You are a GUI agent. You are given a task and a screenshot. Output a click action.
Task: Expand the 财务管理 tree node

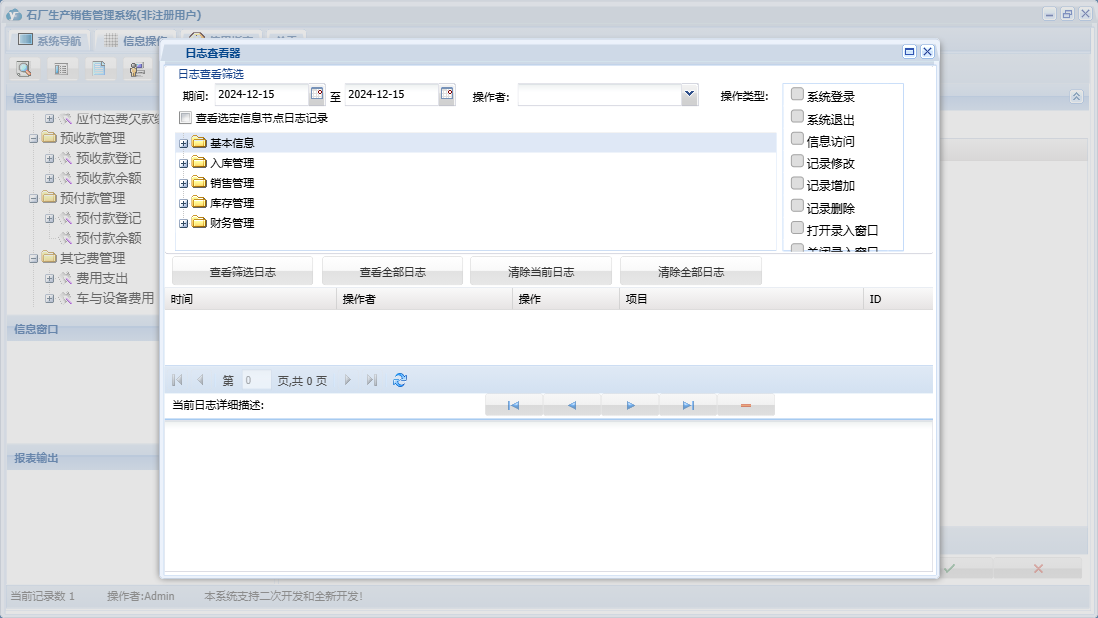[183, 223]
